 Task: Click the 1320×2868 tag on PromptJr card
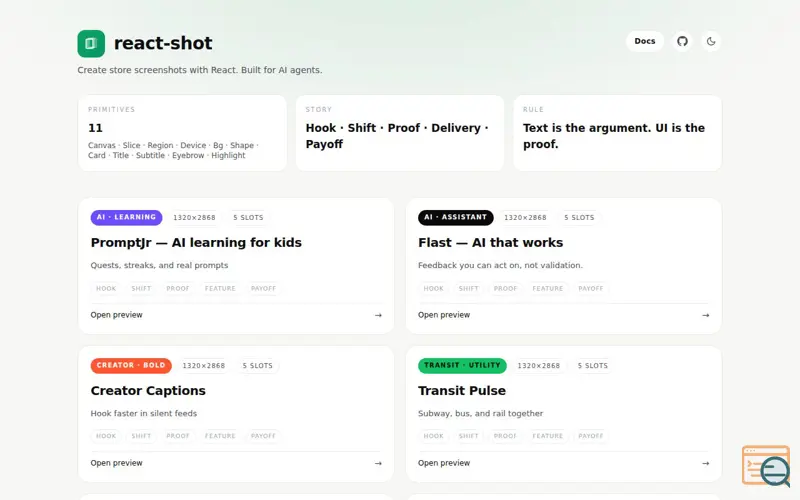(x=194, y=217)
